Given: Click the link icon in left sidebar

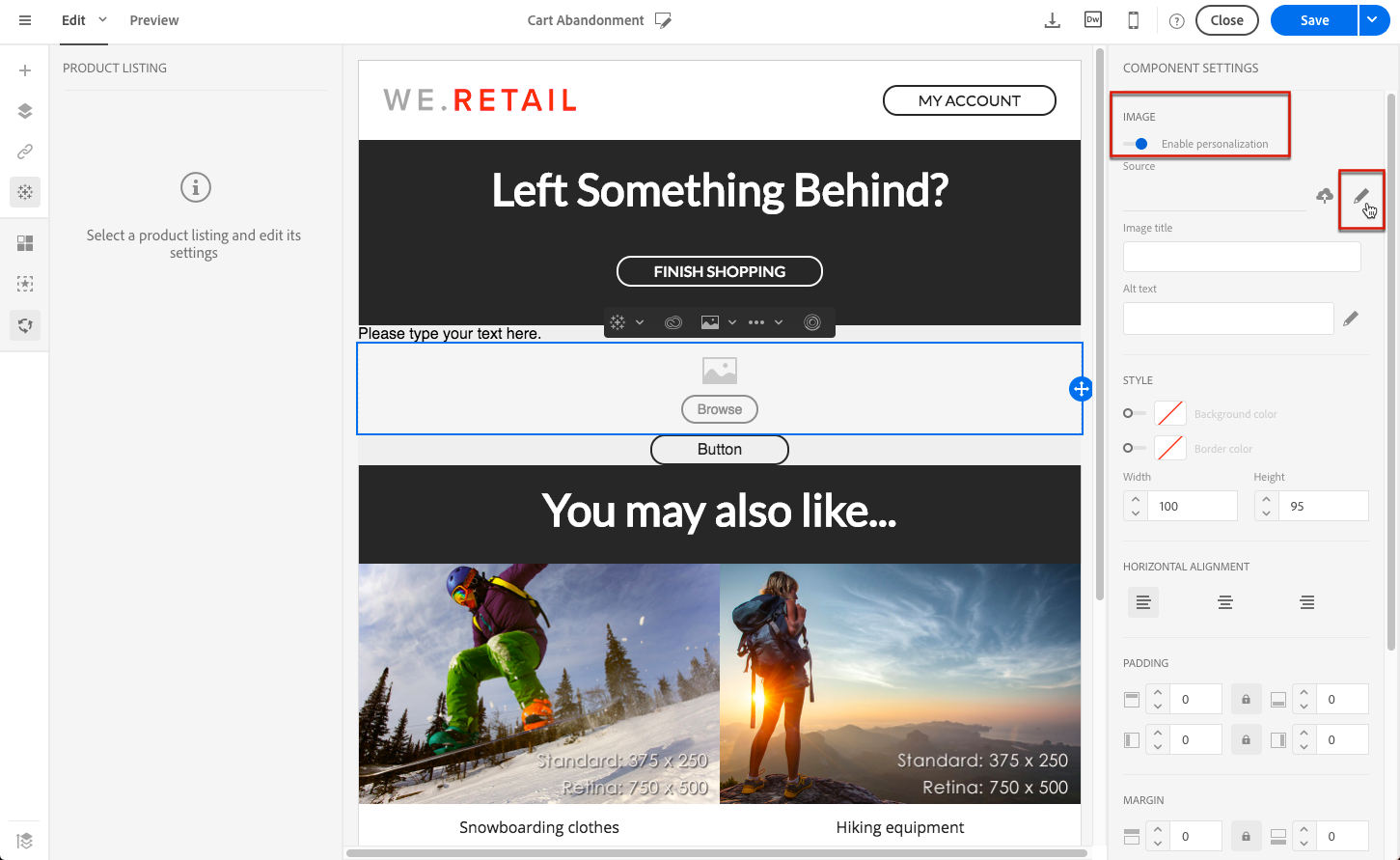Looking at the screenshot, I should pyautogui.click(x=25, y=152).
